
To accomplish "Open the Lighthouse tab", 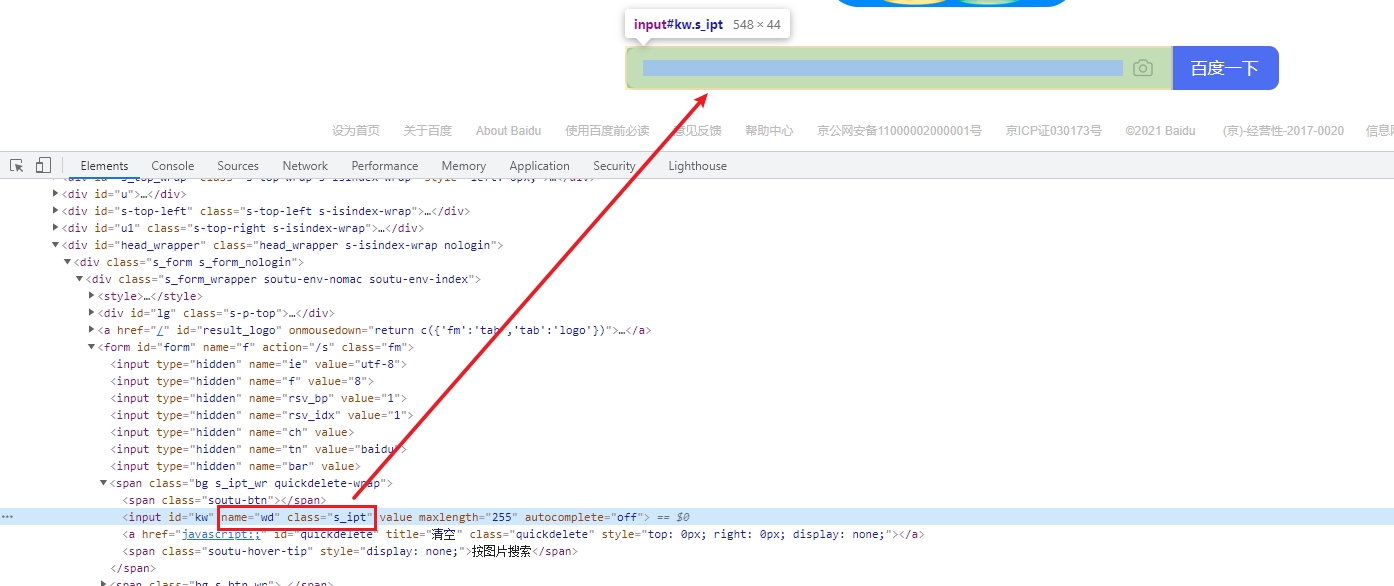I will [x=697, y=166].
